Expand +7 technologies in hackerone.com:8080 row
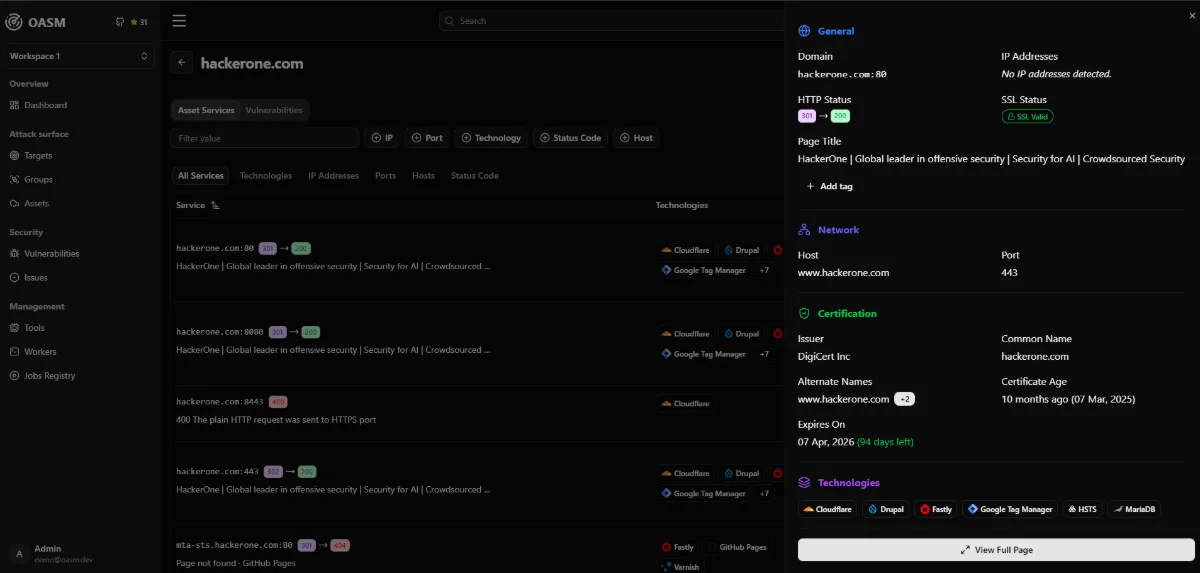This screenshot has height=573, width=1200. 764,354
